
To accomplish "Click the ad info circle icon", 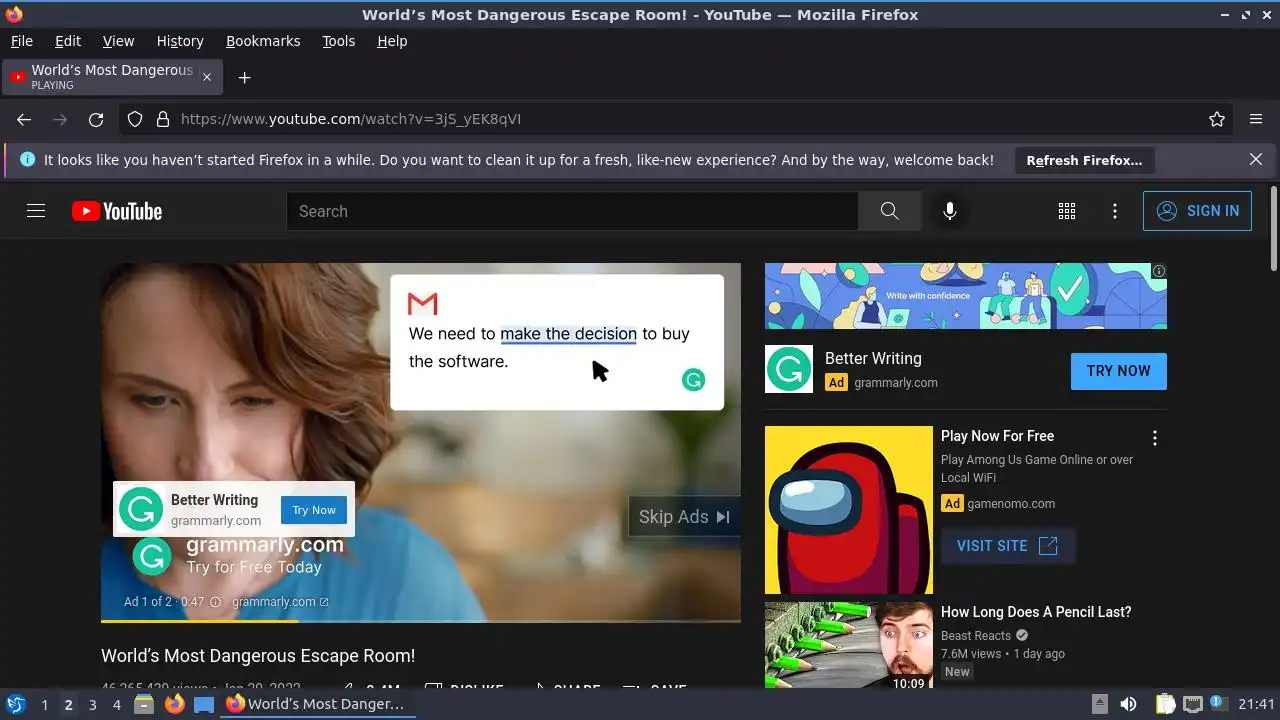I will (215, 602).
